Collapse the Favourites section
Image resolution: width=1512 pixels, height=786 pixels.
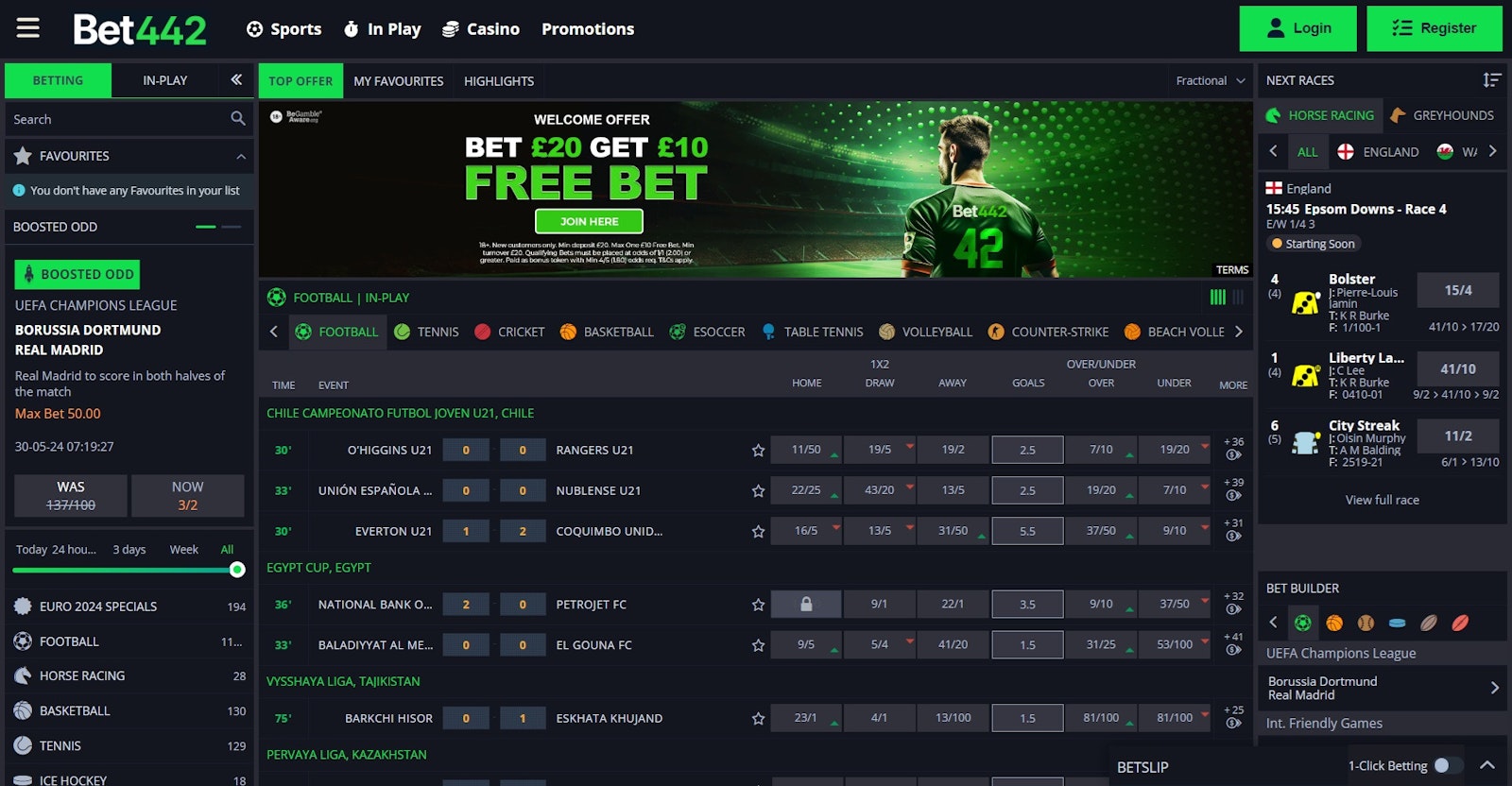click(x=241, y=156)
